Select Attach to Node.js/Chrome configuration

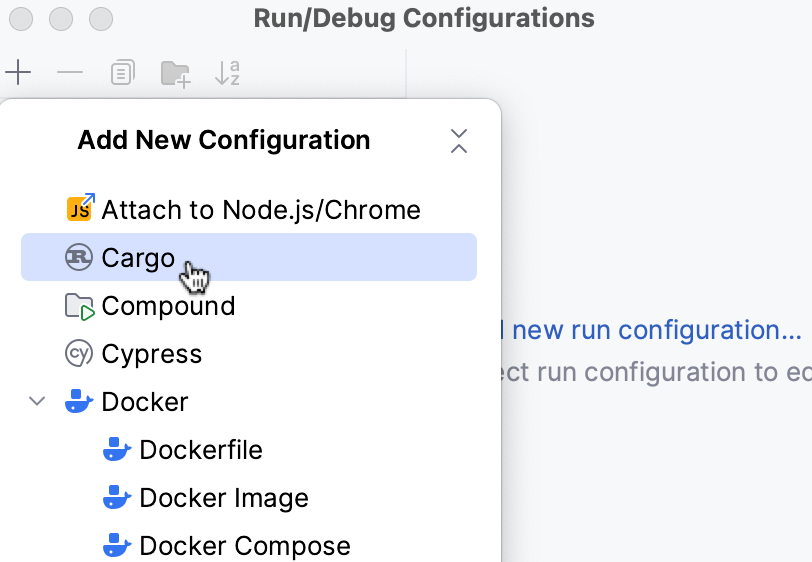coord(260,210)
